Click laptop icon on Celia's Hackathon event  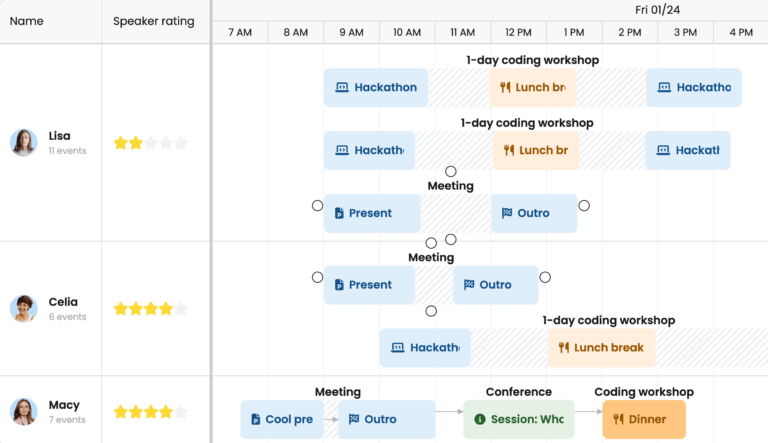[x=398, y=348]
